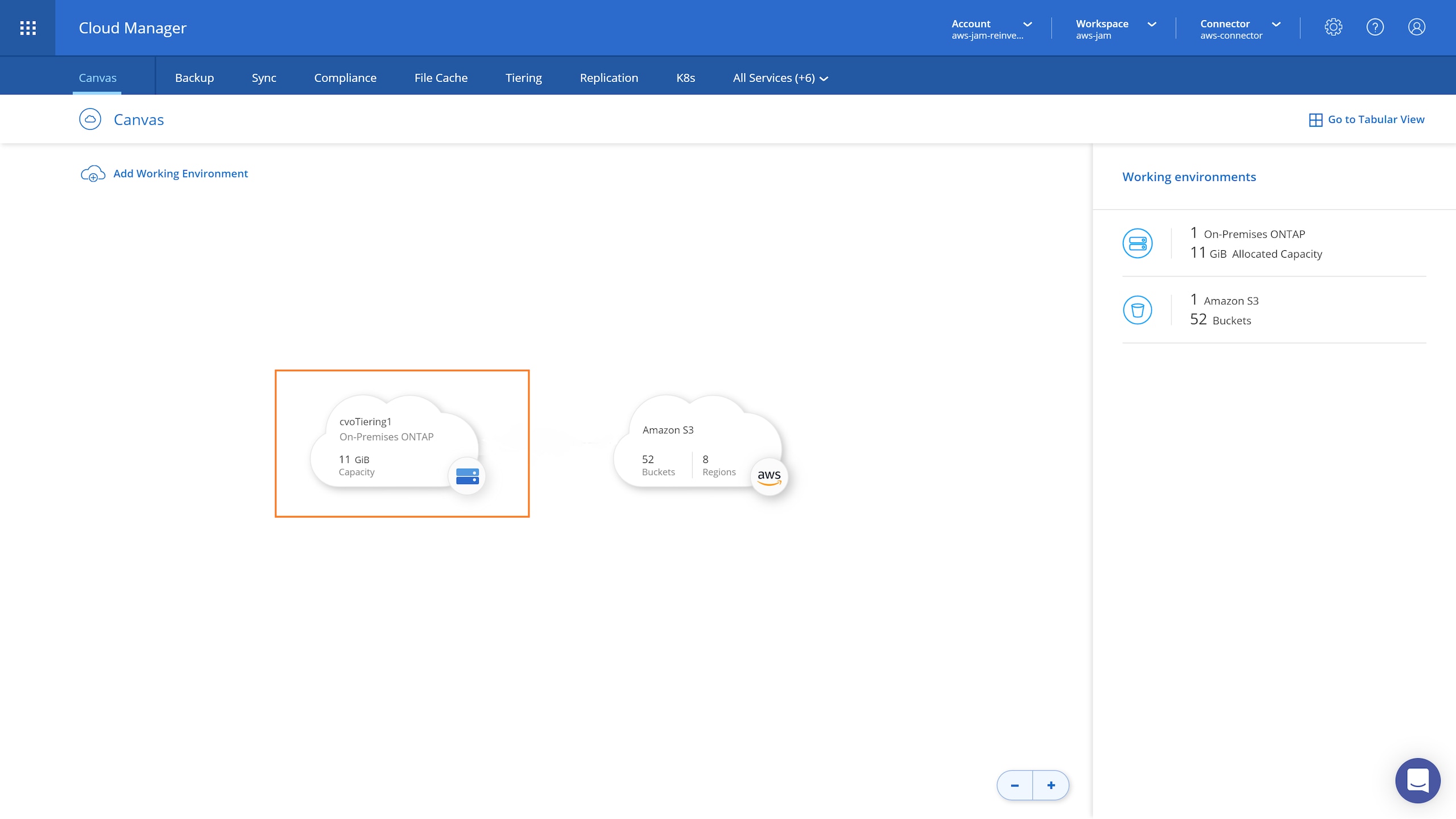Viewport: 1456px width, 819px height.
Task: Open the Backup tab
Action: coord(194,78)
